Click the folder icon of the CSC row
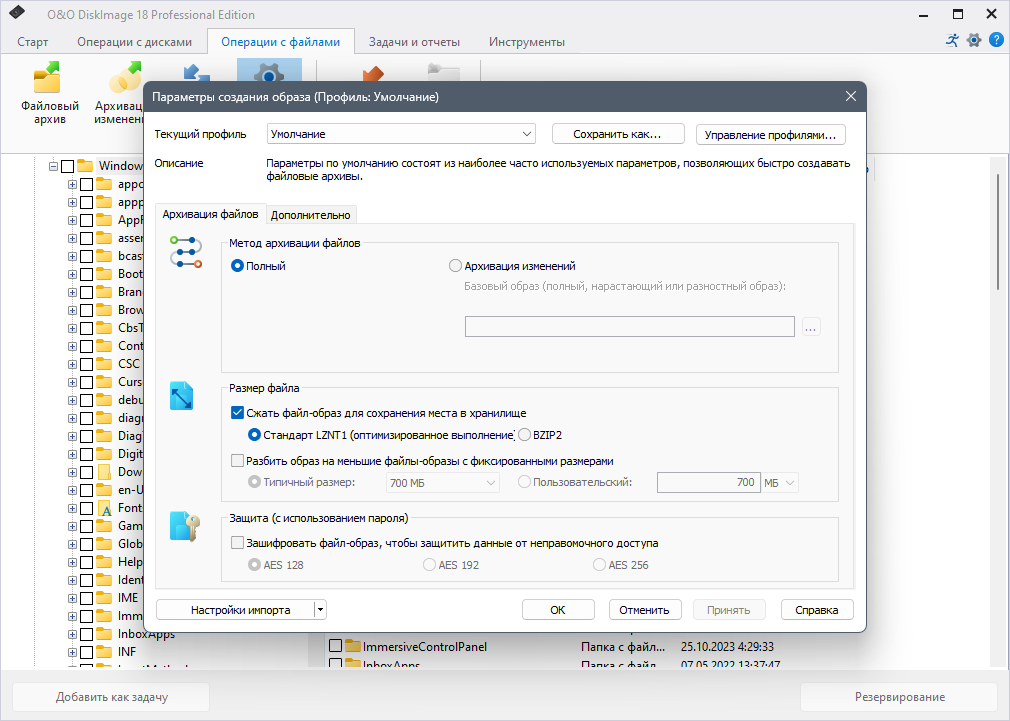Screen dimensions: 1010x721 tap(104, 364)
